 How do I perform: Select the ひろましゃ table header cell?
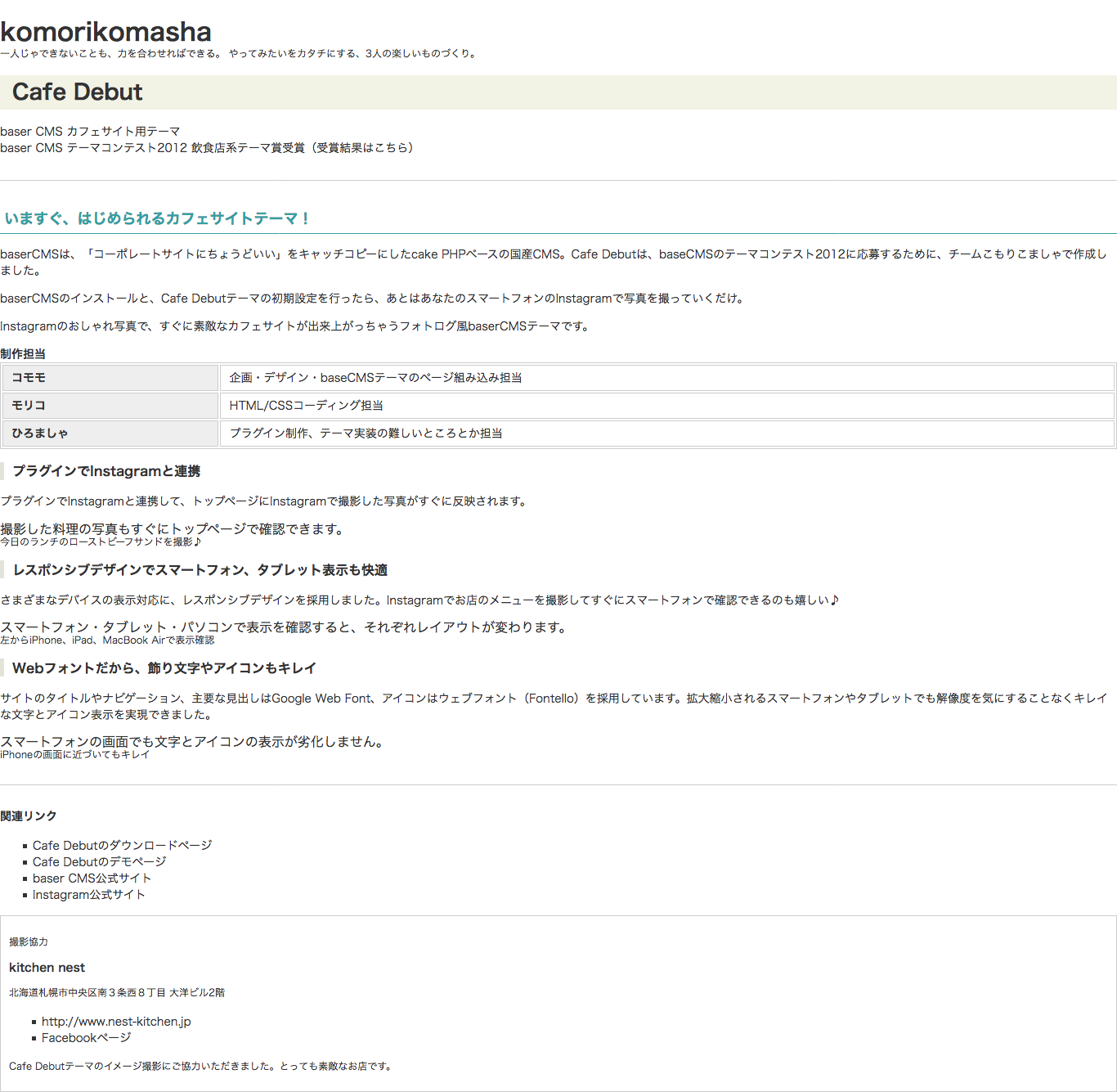(110, 434)
